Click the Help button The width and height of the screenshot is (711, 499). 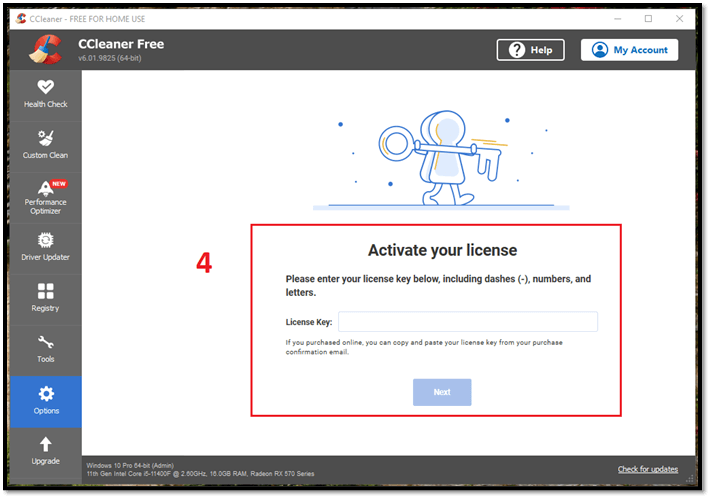(x=530, y=50)
